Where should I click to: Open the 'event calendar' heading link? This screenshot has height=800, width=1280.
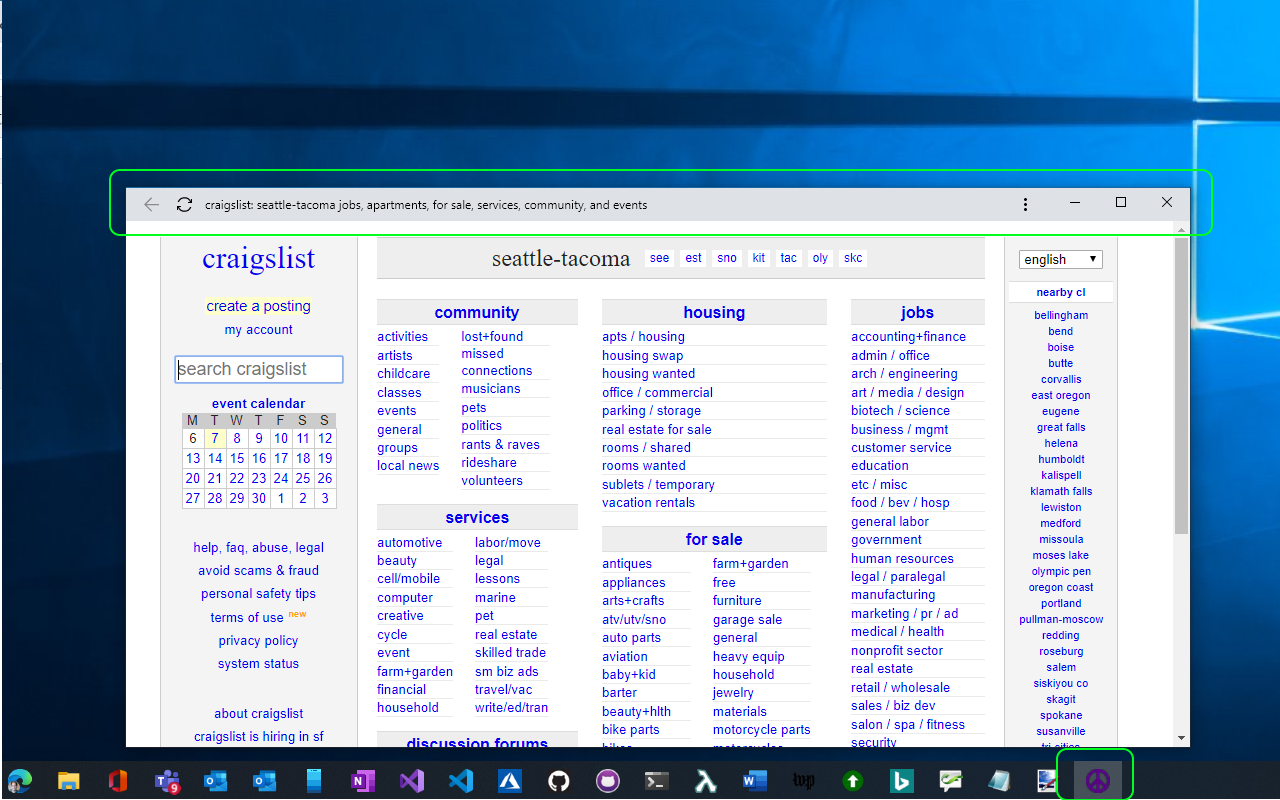[259, 404]
